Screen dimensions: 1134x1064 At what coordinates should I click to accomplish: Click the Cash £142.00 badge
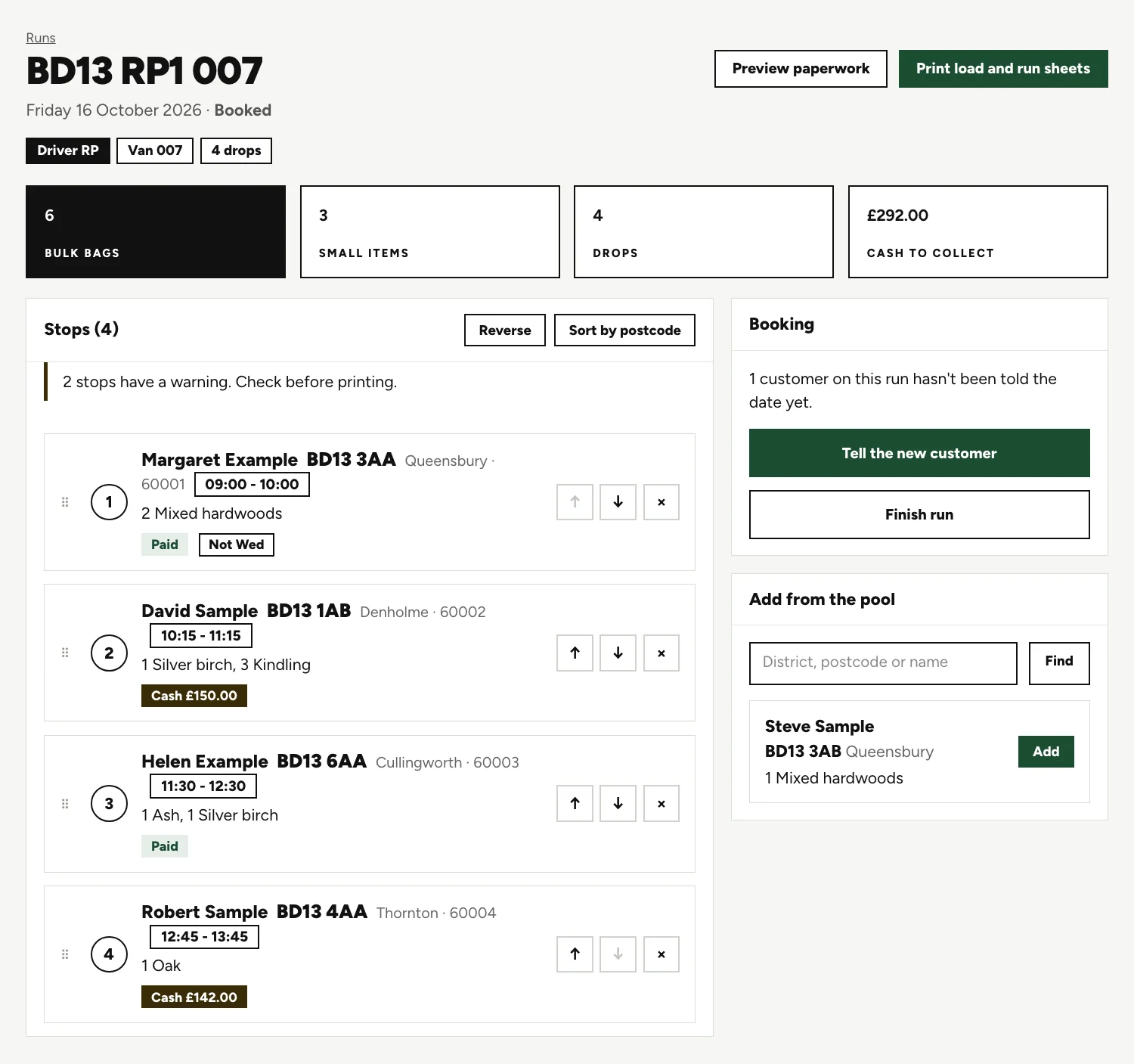(x=194, y=997)
